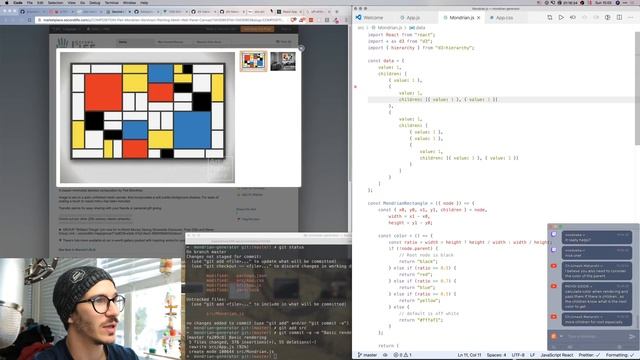This screenshot has height=360, width=640.
Task: Click the browser address bar URL
Action: coord(163,20)
